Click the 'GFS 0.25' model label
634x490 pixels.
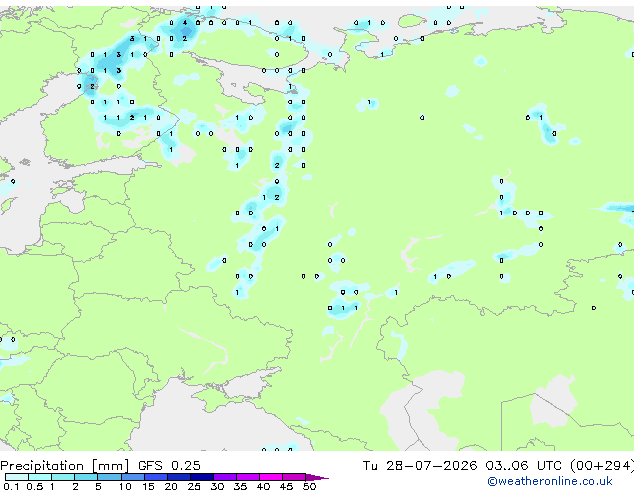(x=169, y=466)
